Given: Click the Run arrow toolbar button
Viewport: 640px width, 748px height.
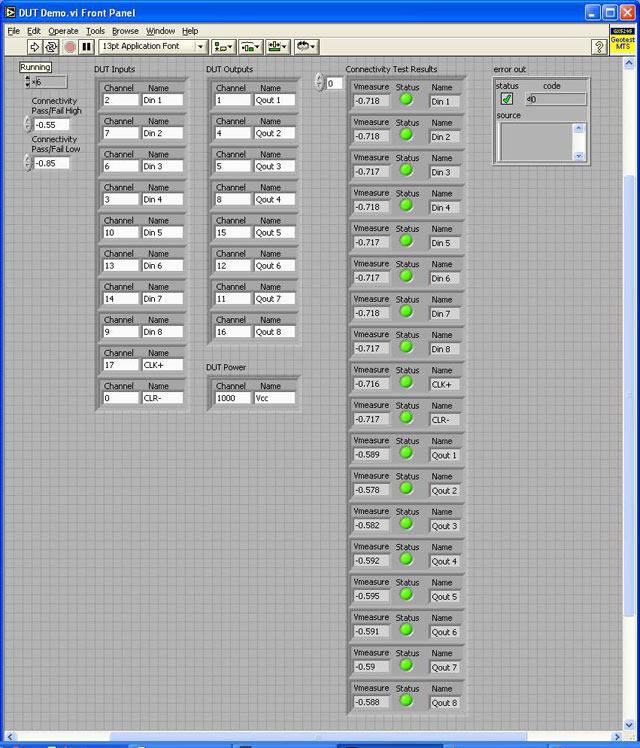Looking at the screenshot, I should click(34, 47).
